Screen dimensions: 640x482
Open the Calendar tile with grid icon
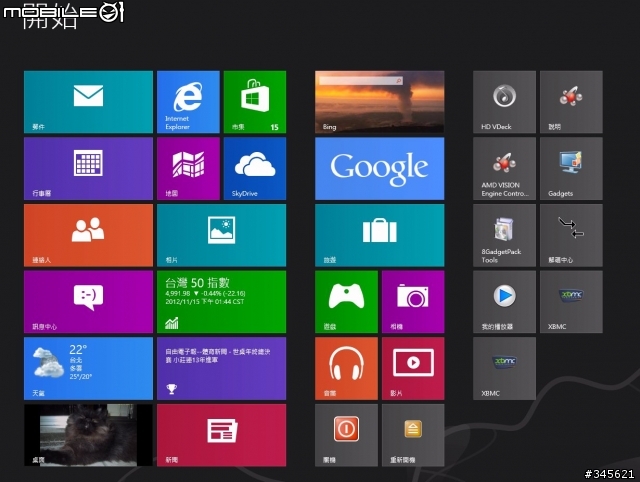click(88, 169)
